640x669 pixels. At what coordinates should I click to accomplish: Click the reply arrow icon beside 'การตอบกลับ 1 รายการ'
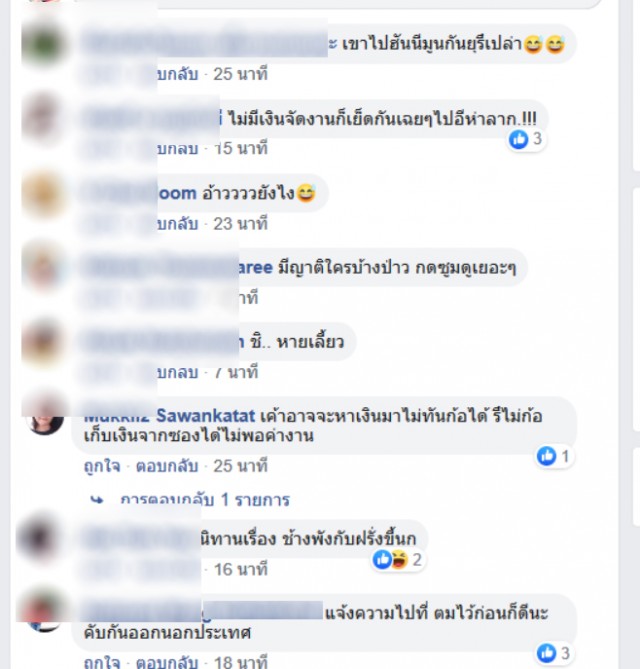point(97,500)
